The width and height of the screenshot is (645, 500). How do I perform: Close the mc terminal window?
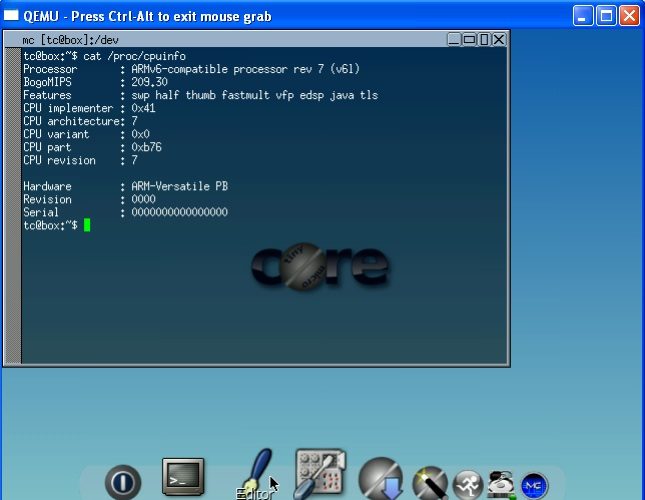(499, 39)
